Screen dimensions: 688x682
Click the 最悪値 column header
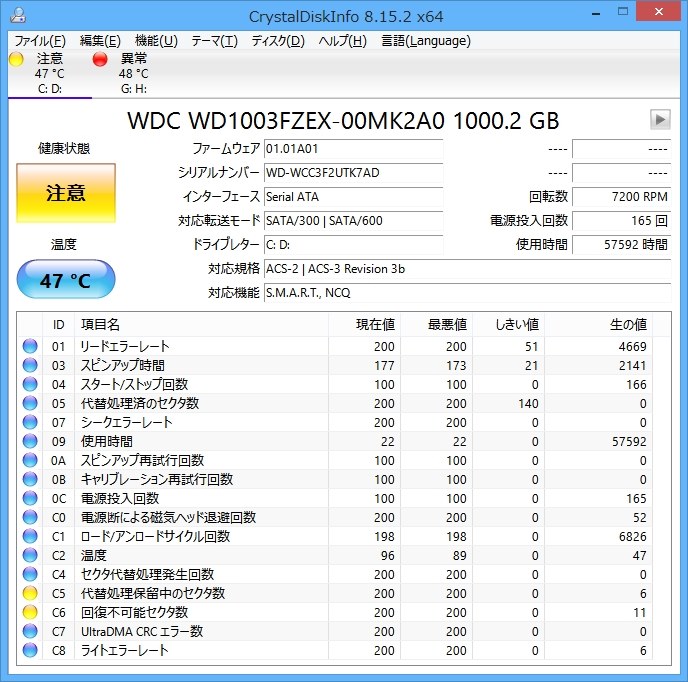436,324
